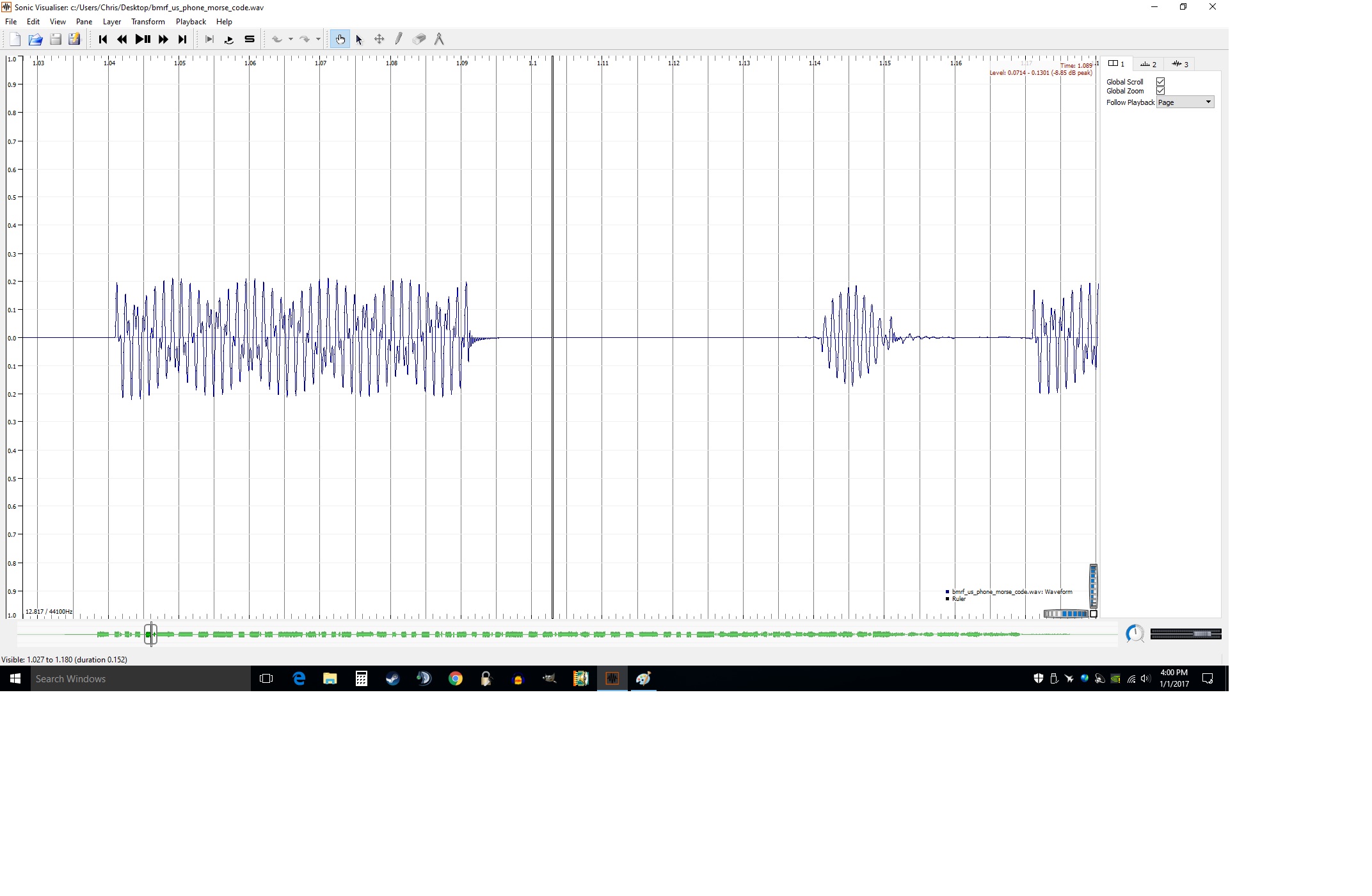The width and height of the screenshot is (1372, 896).
Task: Click the Open file folder icon
Action: 35,40
